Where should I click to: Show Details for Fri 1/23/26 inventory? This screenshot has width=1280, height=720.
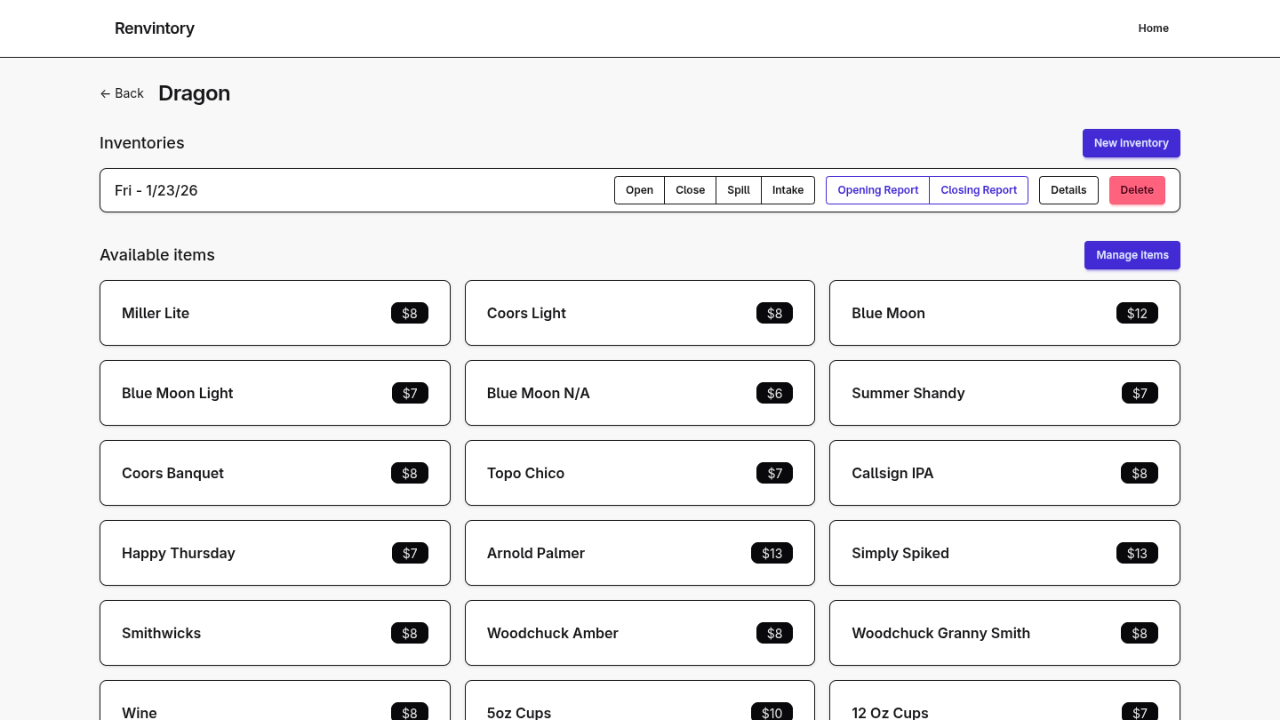click(x=1068, y=190)
